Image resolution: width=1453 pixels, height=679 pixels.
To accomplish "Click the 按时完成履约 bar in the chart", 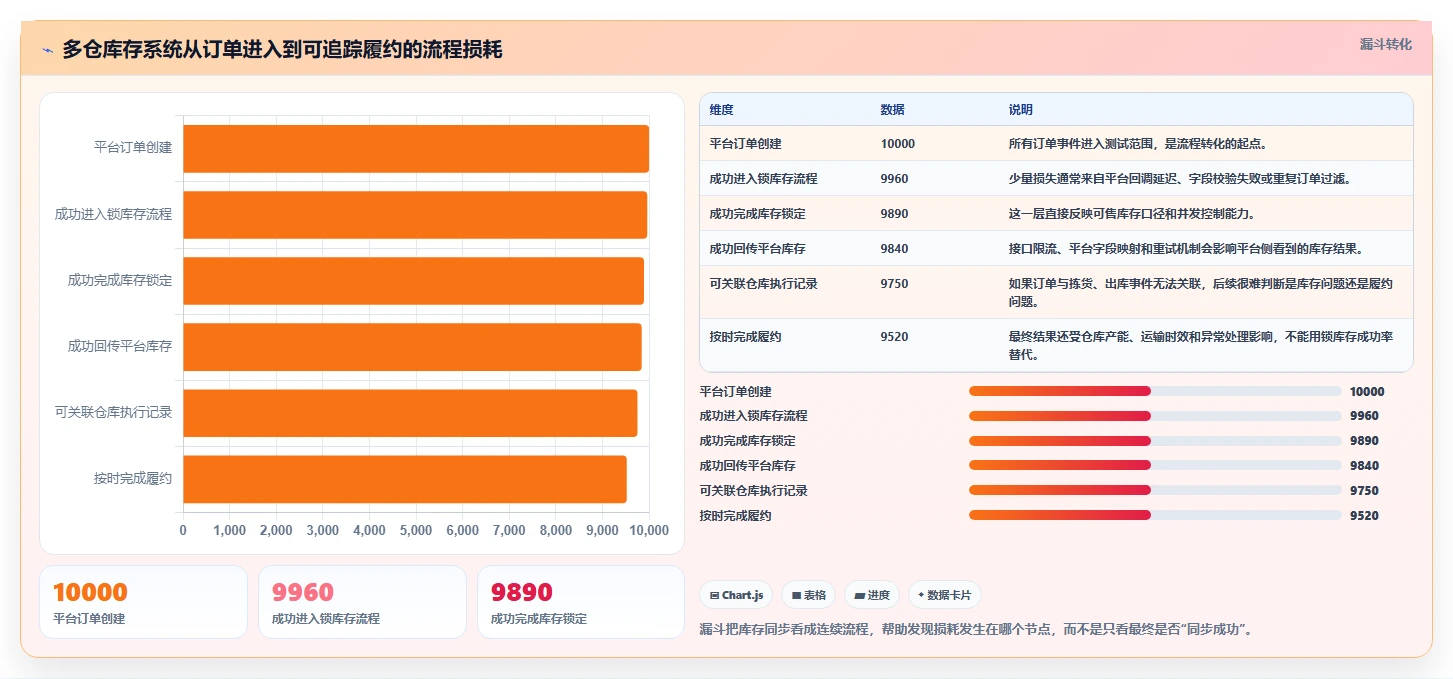I will click(x=405, y=479).
